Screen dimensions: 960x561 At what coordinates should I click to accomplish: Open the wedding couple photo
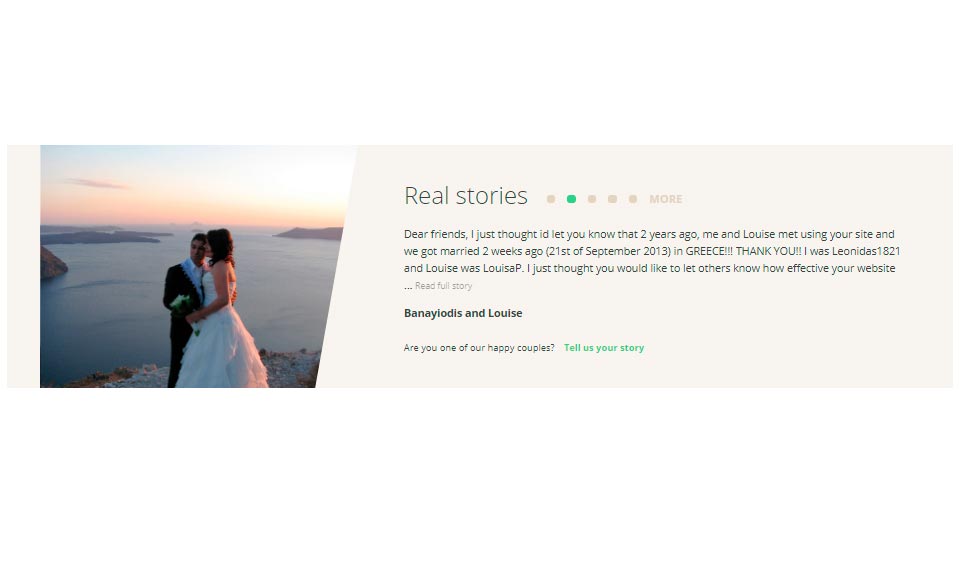[x=193, y=266]
